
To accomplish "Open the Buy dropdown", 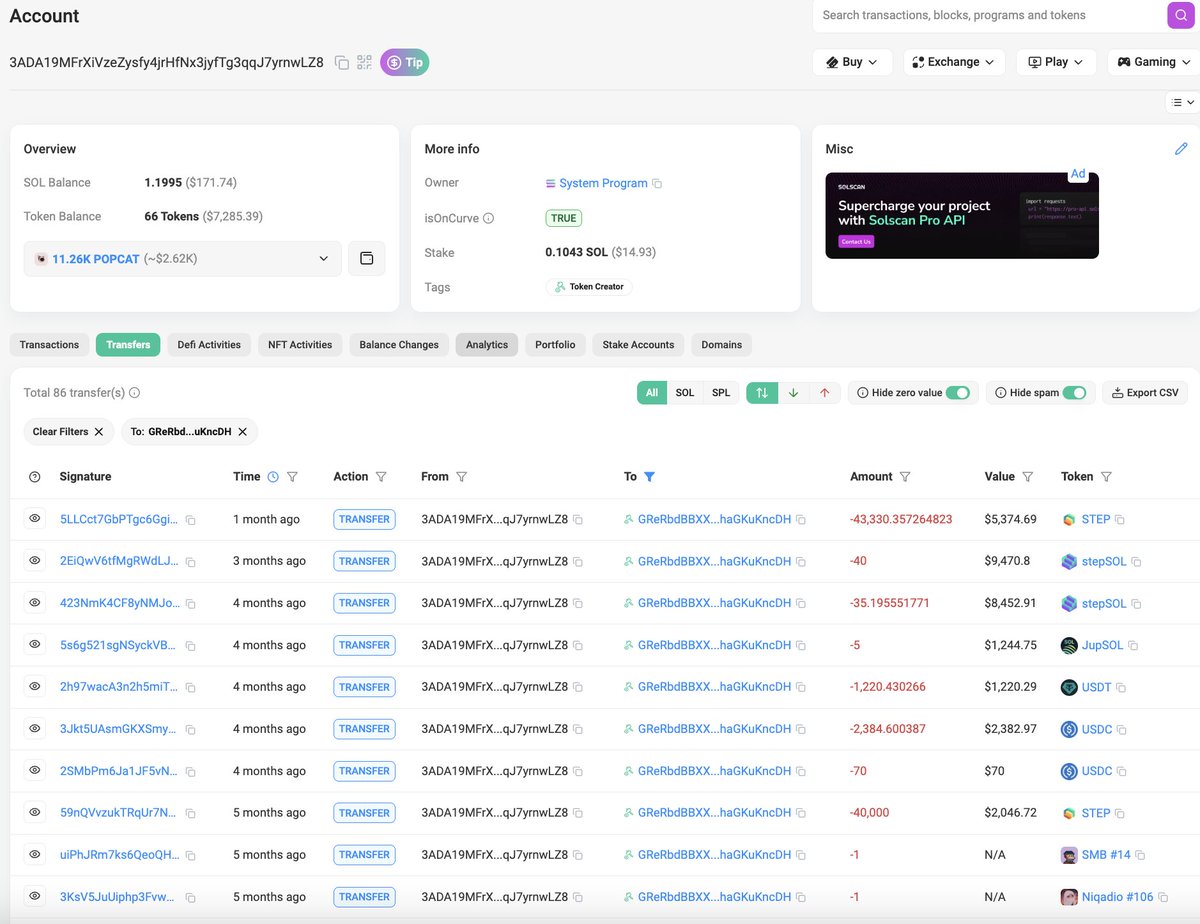I will tap(853, 62).
